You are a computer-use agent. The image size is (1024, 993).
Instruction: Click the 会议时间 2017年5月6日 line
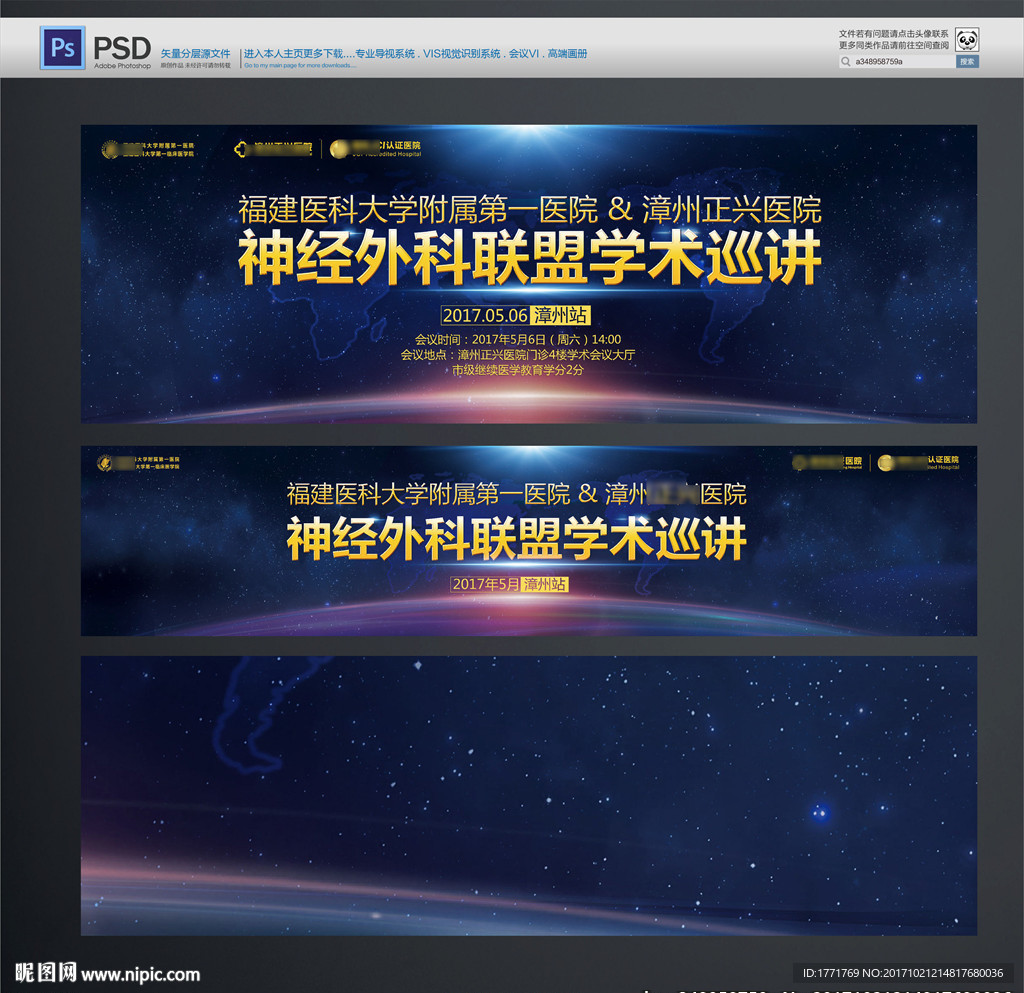pos(518,339)
